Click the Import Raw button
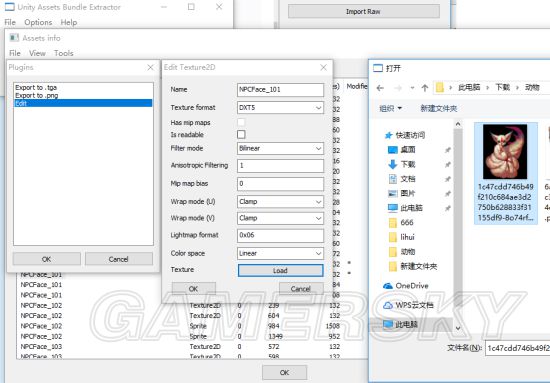This screenshot has width=550, height=383. pyautogui.click(x=363, y=11)
